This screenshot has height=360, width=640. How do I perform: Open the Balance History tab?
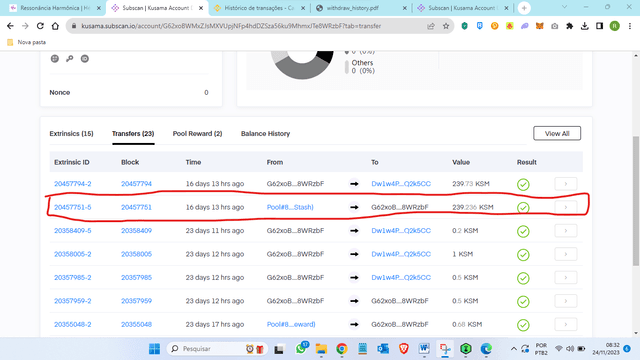[265, 133]
